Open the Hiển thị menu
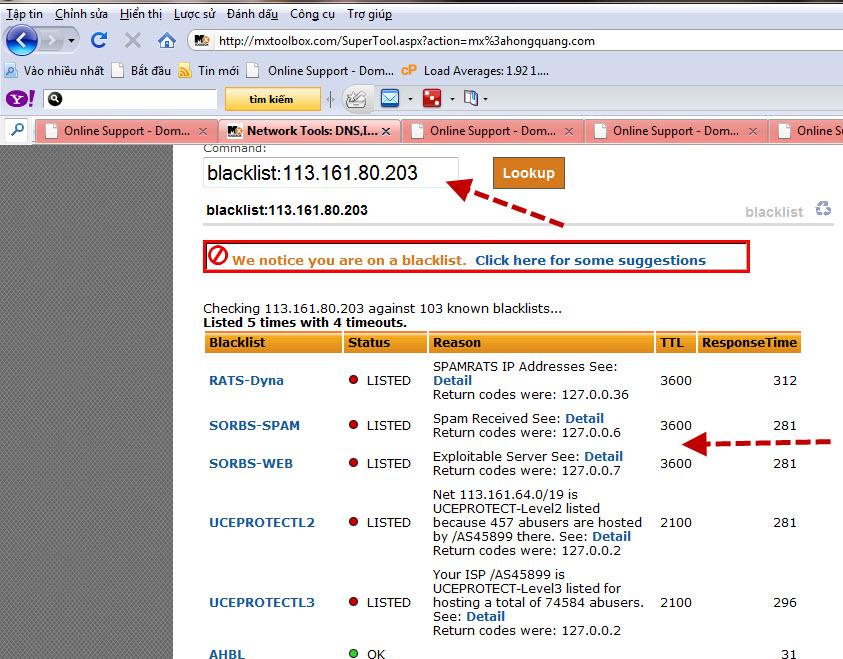843x659 pixels. [x=141, y=14]
